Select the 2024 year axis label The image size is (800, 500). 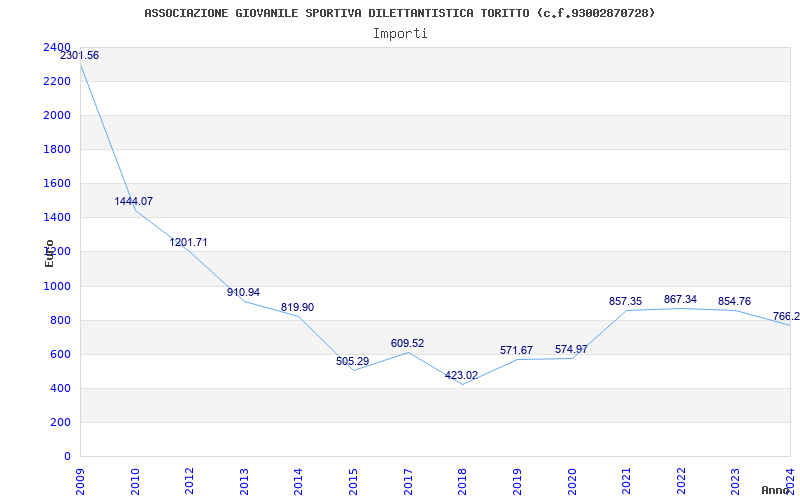point(790,480)
